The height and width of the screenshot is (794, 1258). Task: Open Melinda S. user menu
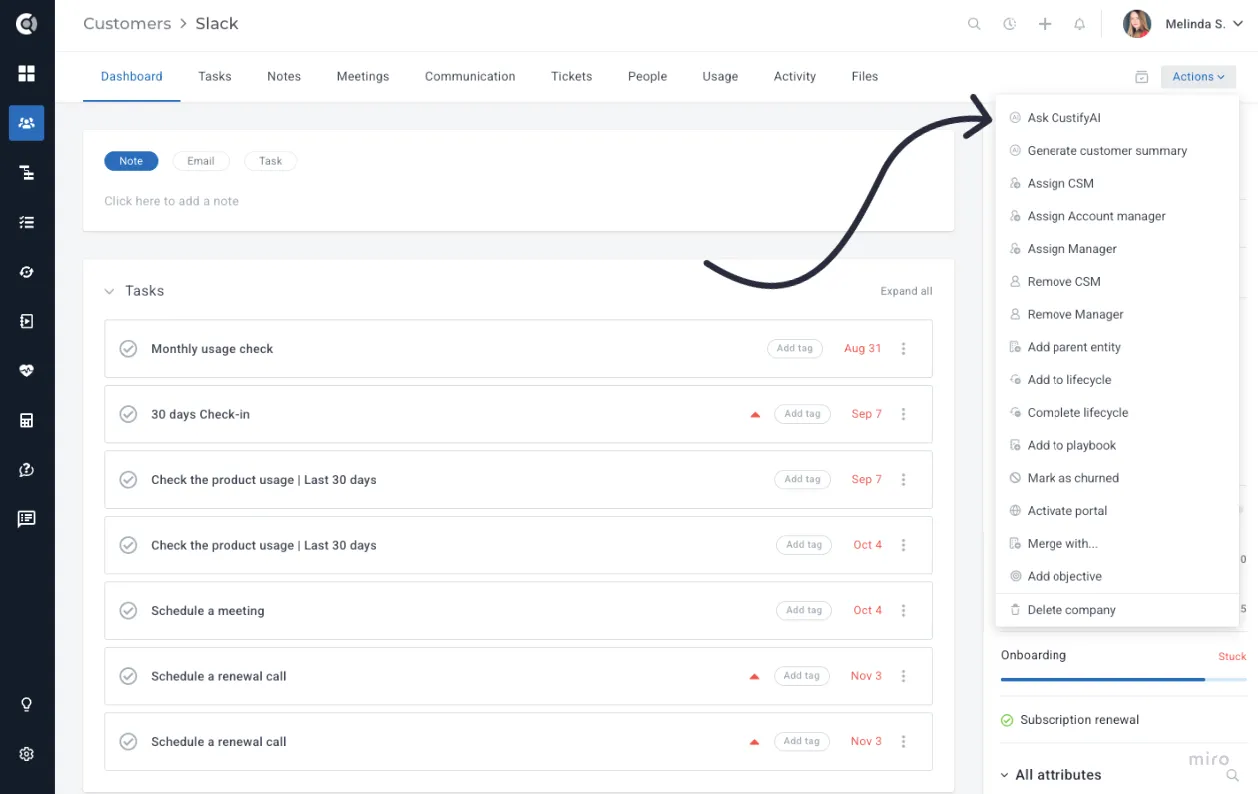[1204, 24]
